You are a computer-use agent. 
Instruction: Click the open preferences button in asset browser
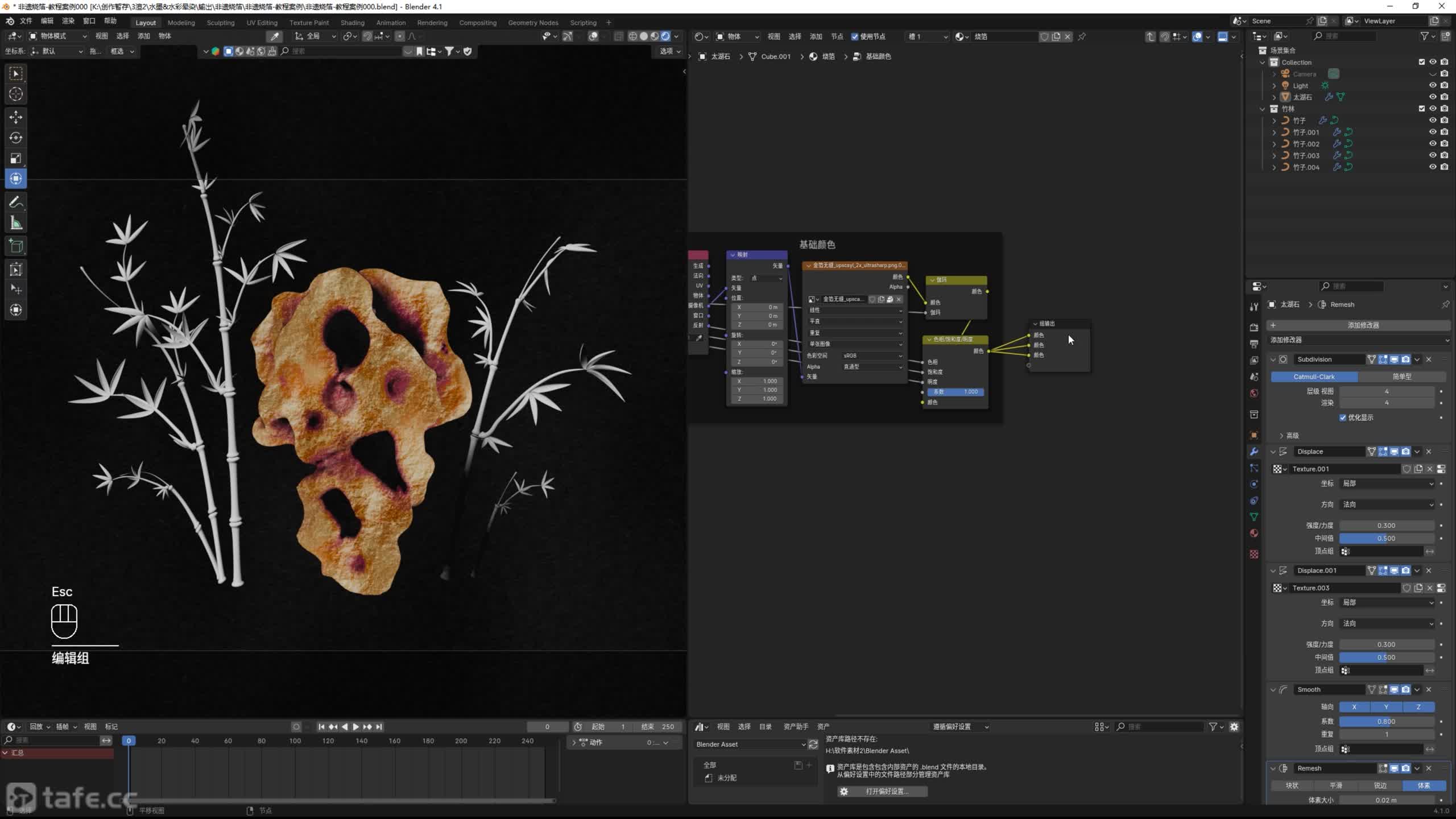point(882,792)
